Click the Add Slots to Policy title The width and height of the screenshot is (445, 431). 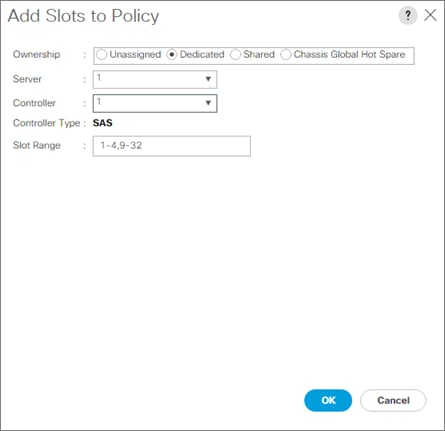83,16
